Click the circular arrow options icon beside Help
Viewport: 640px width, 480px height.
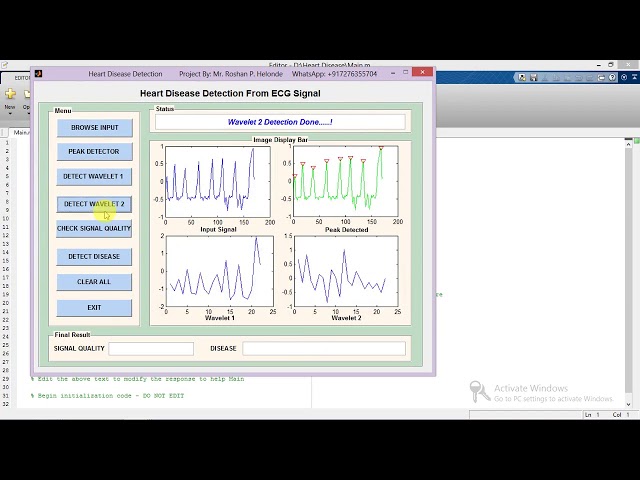(624, 78)
